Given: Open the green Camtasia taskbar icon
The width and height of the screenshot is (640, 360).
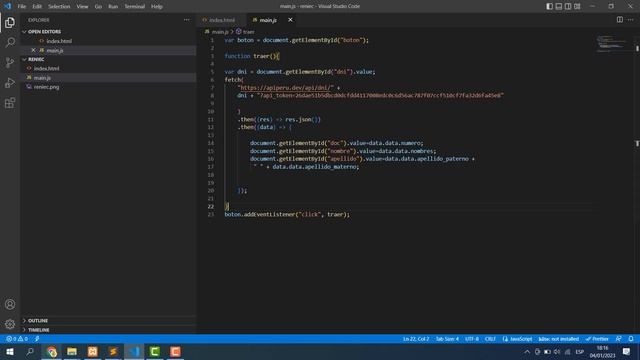Looking at the screenshot, I should 154,351.
